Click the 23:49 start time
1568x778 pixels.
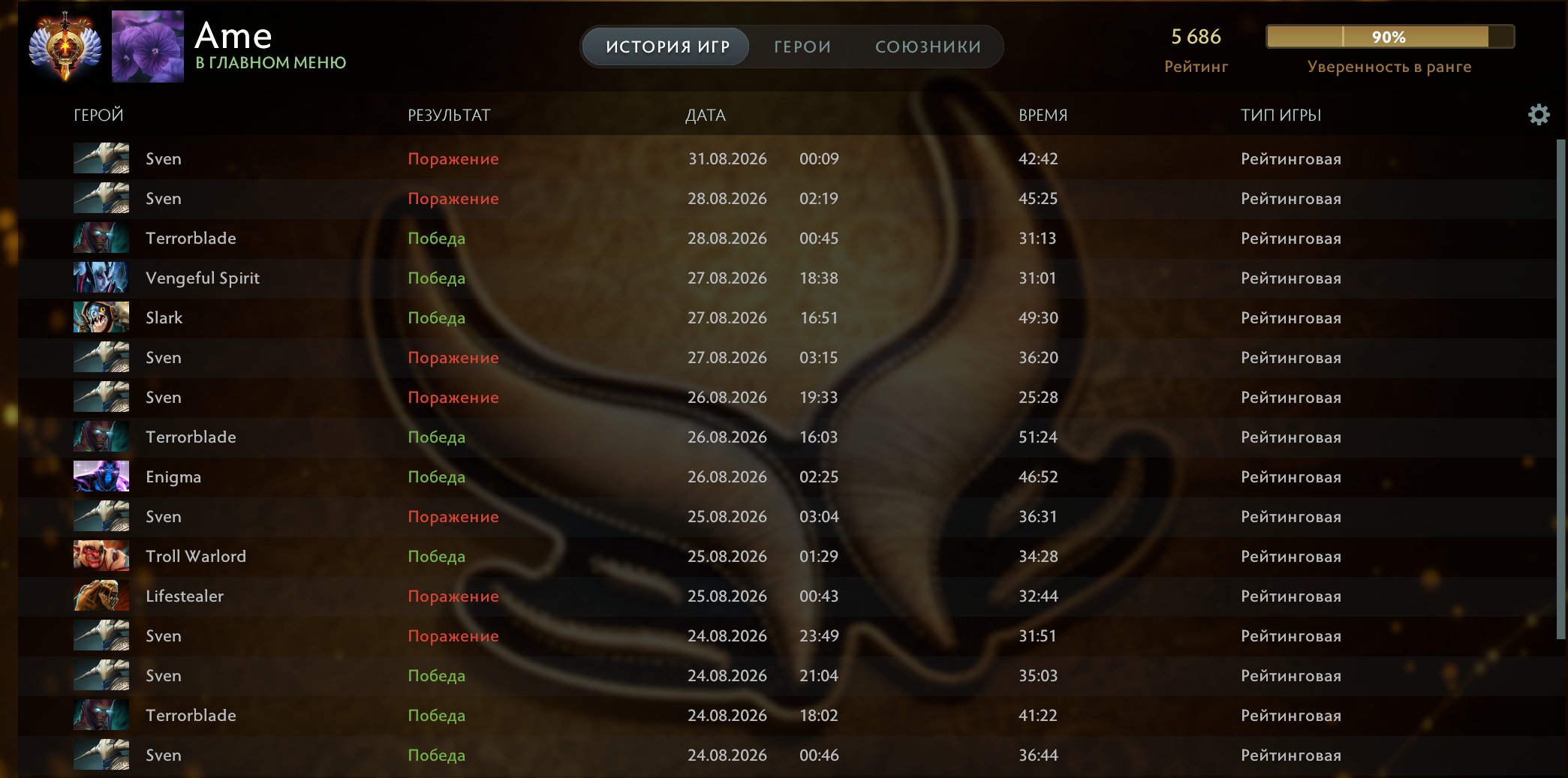(819, 635)
